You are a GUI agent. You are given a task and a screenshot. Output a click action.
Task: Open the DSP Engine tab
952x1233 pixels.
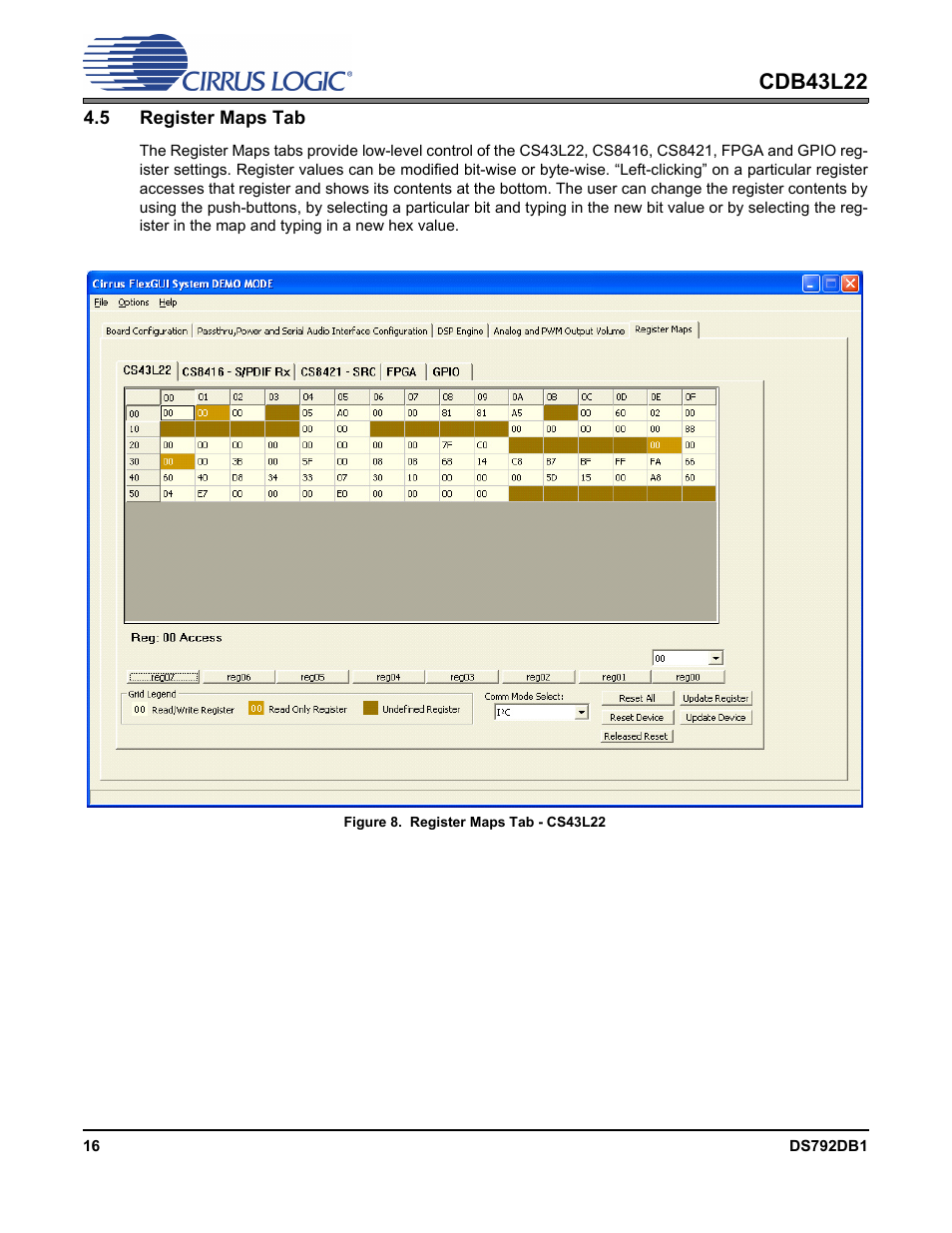(x=460, y=330)
